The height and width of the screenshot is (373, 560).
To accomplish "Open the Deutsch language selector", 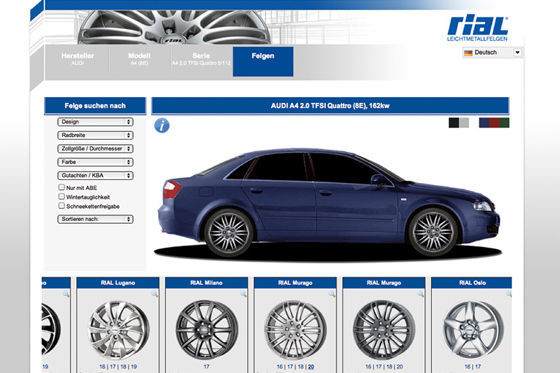I will 492,53.
